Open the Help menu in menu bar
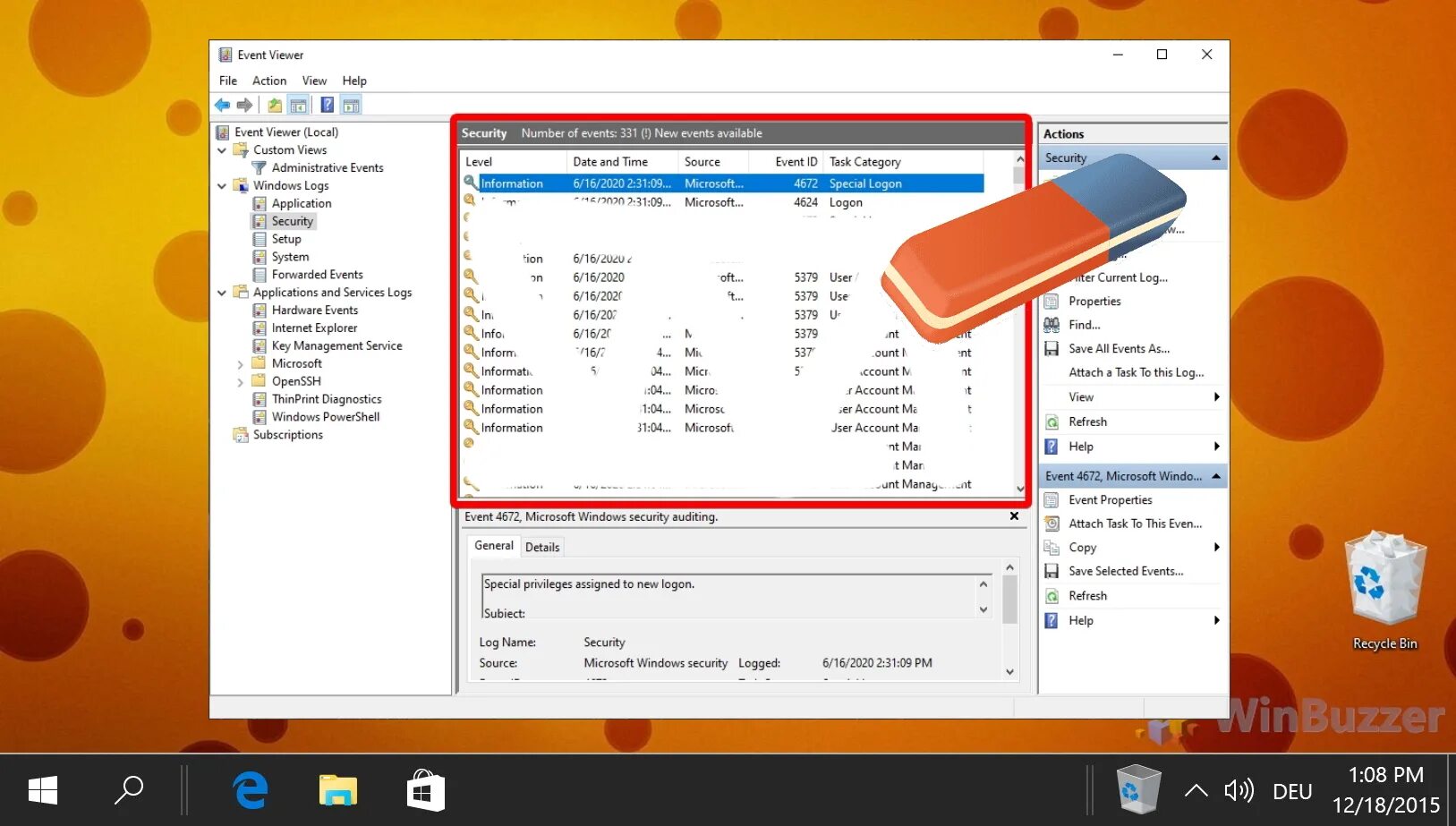 (354, 81)
